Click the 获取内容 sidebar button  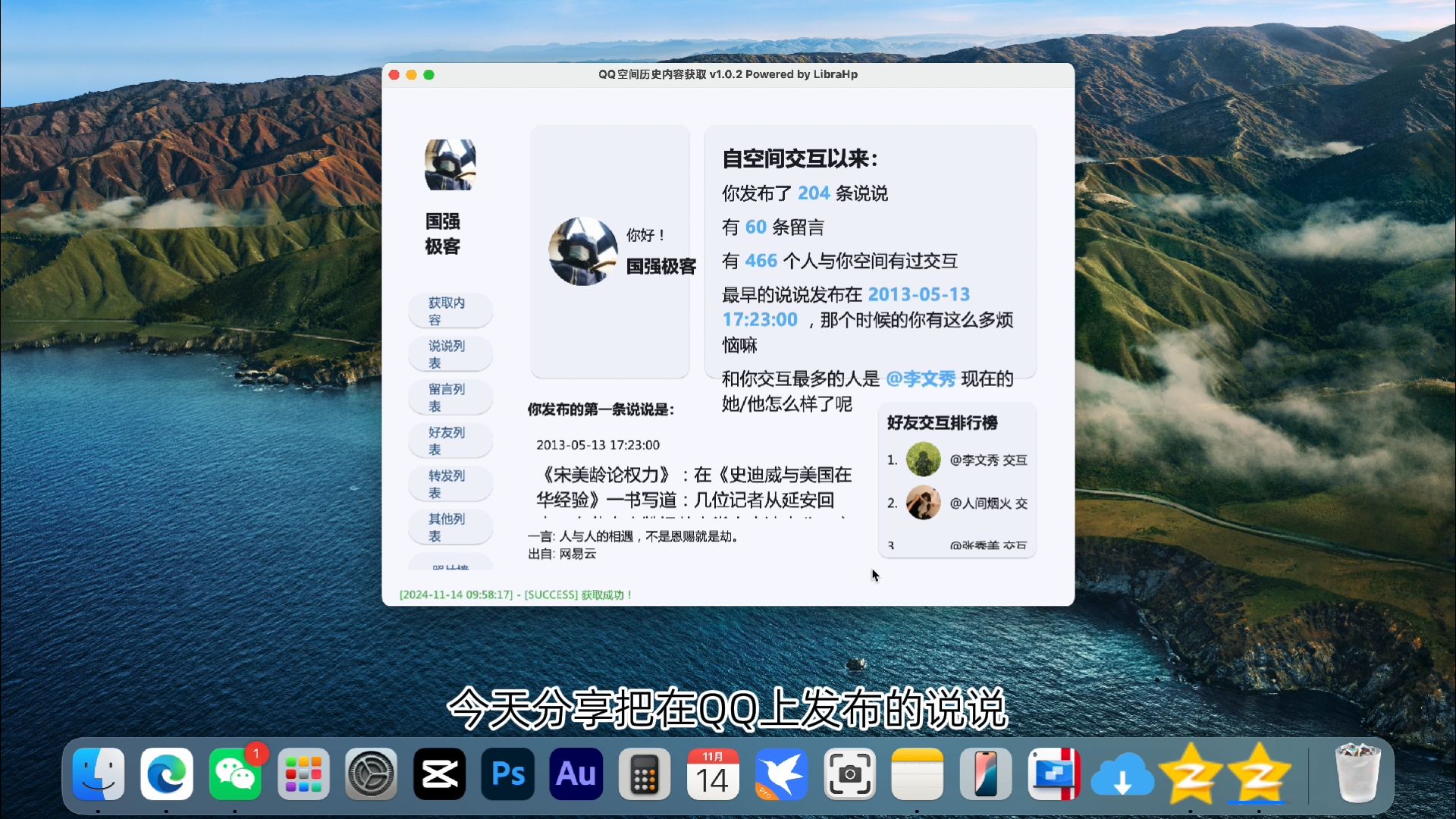click(450, 311)
